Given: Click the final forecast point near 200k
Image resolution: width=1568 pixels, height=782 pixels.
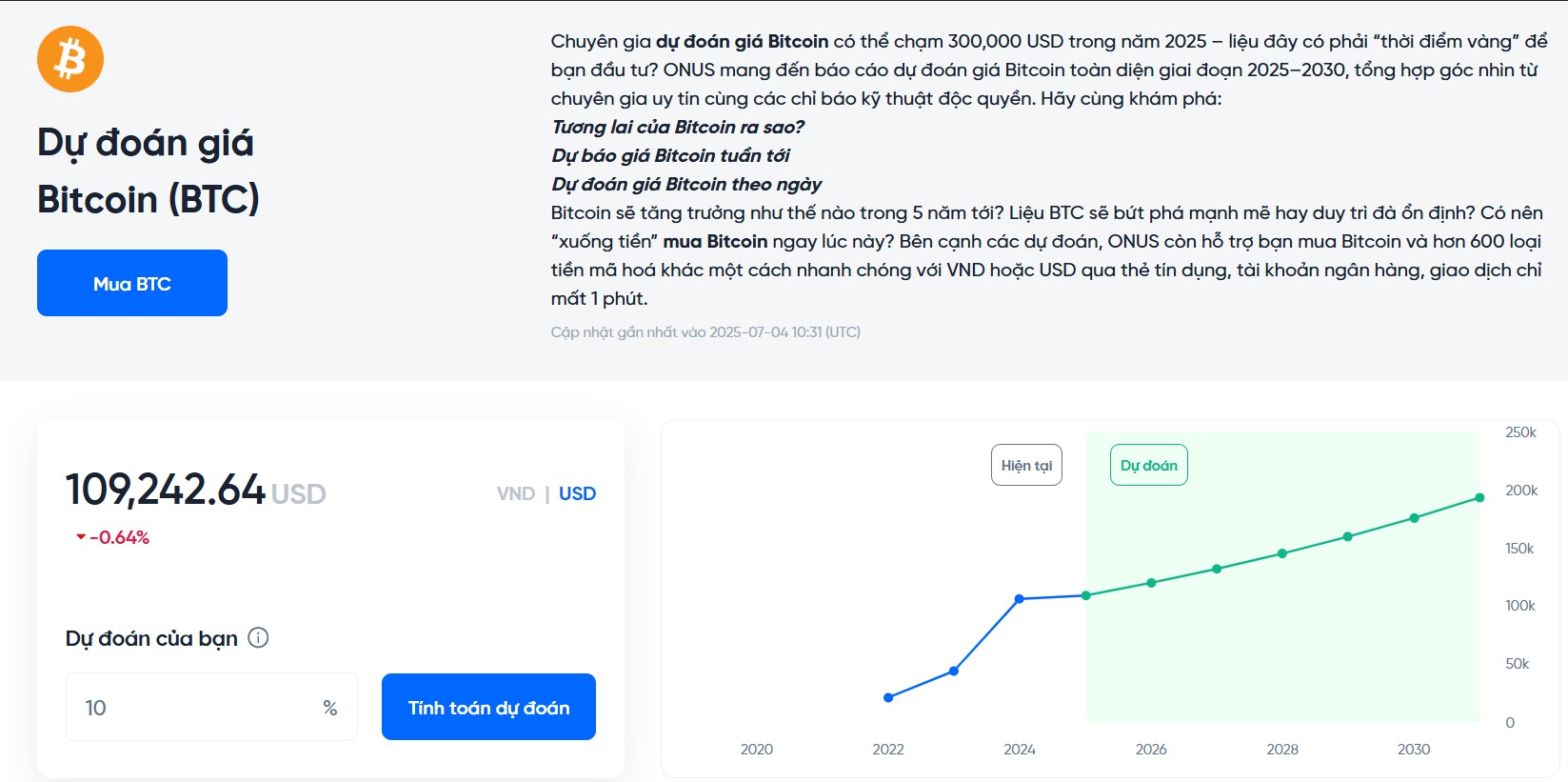Looking at the screenshot, I should [1479, 497].
